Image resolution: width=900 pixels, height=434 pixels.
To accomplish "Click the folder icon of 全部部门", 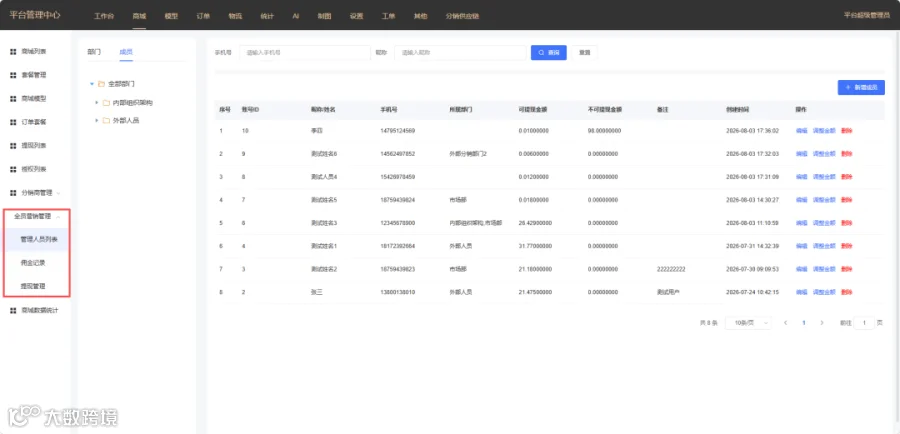I will (x=101, y=84).
